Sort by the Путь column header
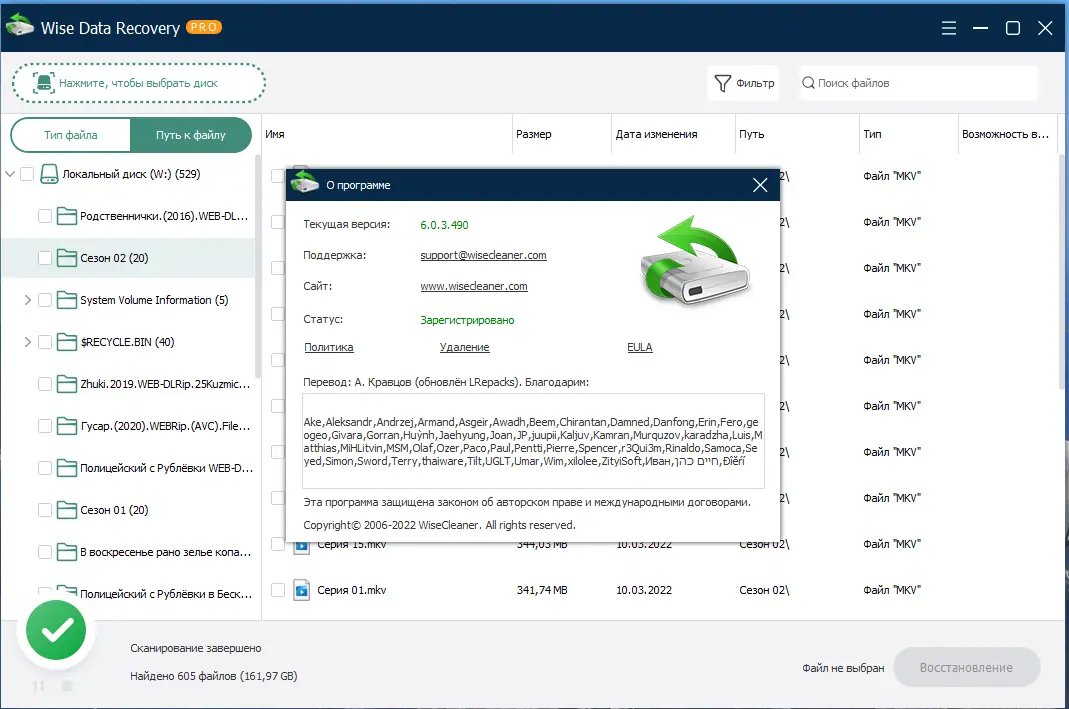The height and width of the screenshot is (709, 1069). click(x=797, y=134)
